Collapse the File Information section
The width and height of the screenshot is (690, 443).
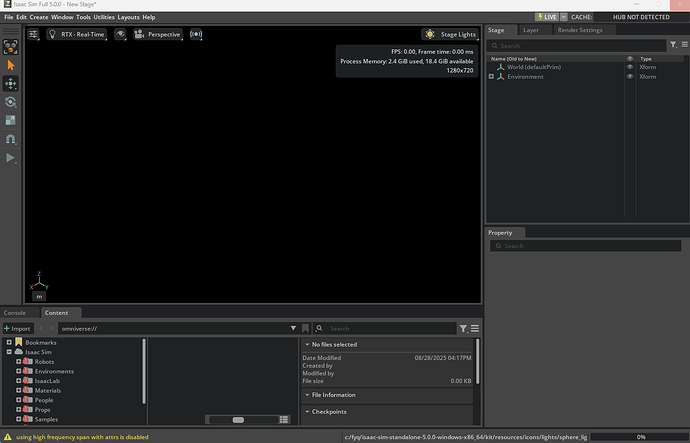[x=307, y=395]
